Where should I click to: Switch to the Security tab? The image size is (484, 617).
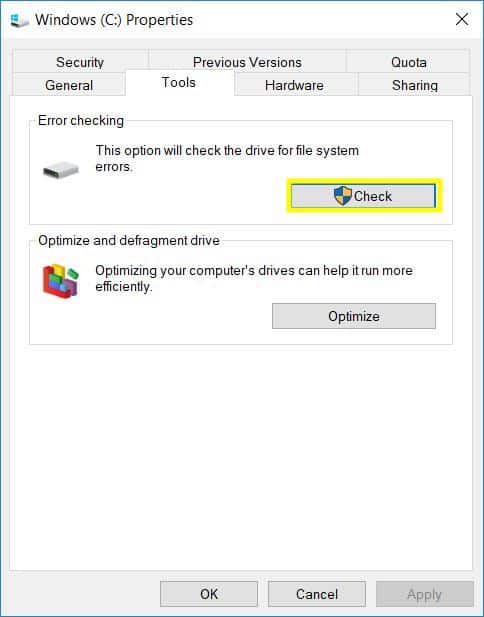80,62
